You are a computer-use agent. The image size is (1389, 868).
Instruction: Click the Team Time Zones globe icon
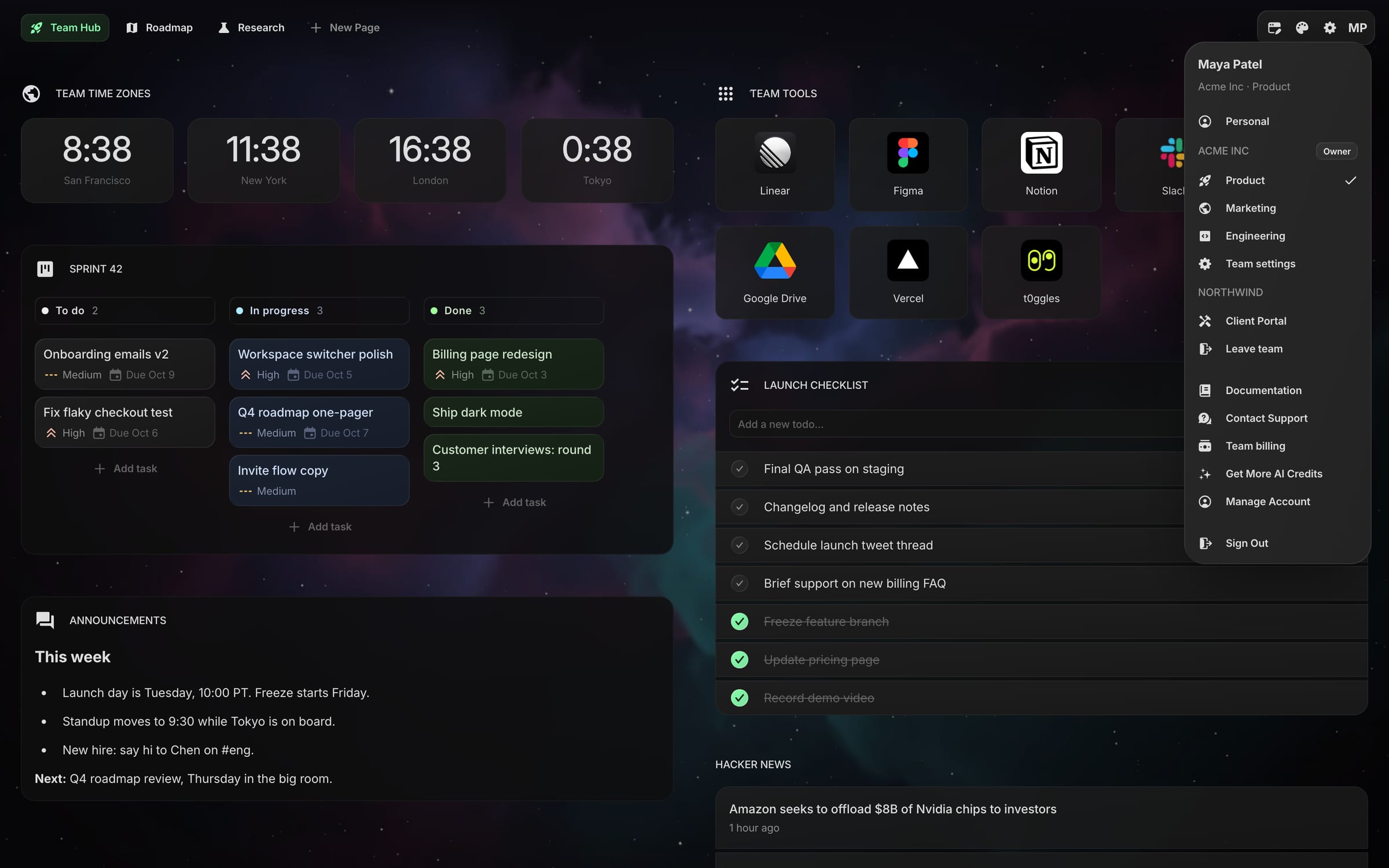point(31,93)
